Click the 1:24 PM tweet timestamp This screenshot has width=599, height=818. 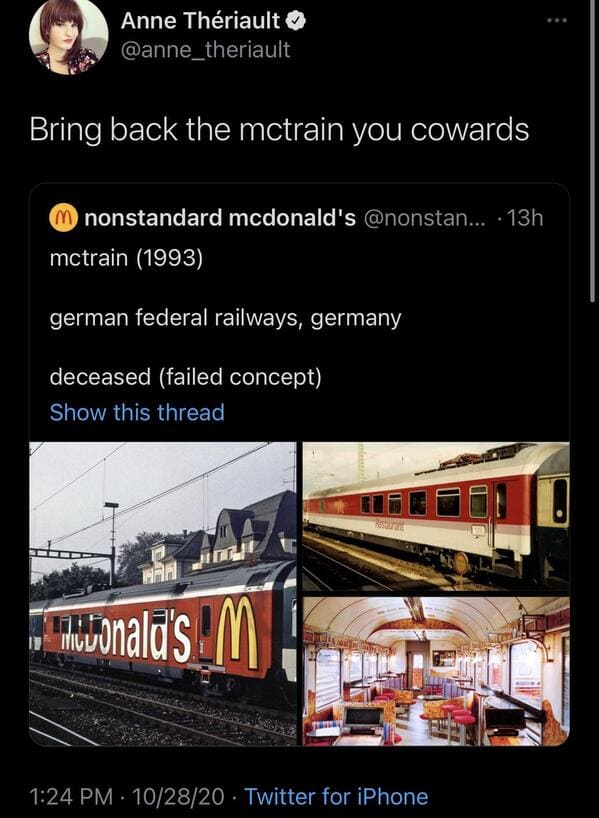71,797
